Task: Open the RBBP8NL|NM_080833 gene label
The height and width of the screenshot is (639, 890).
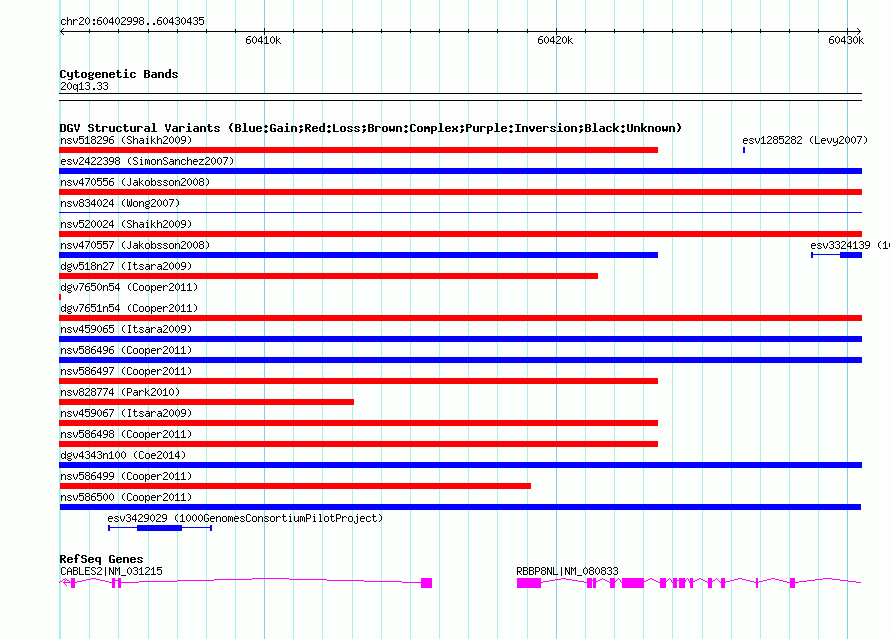Action: tap(567, 571)
